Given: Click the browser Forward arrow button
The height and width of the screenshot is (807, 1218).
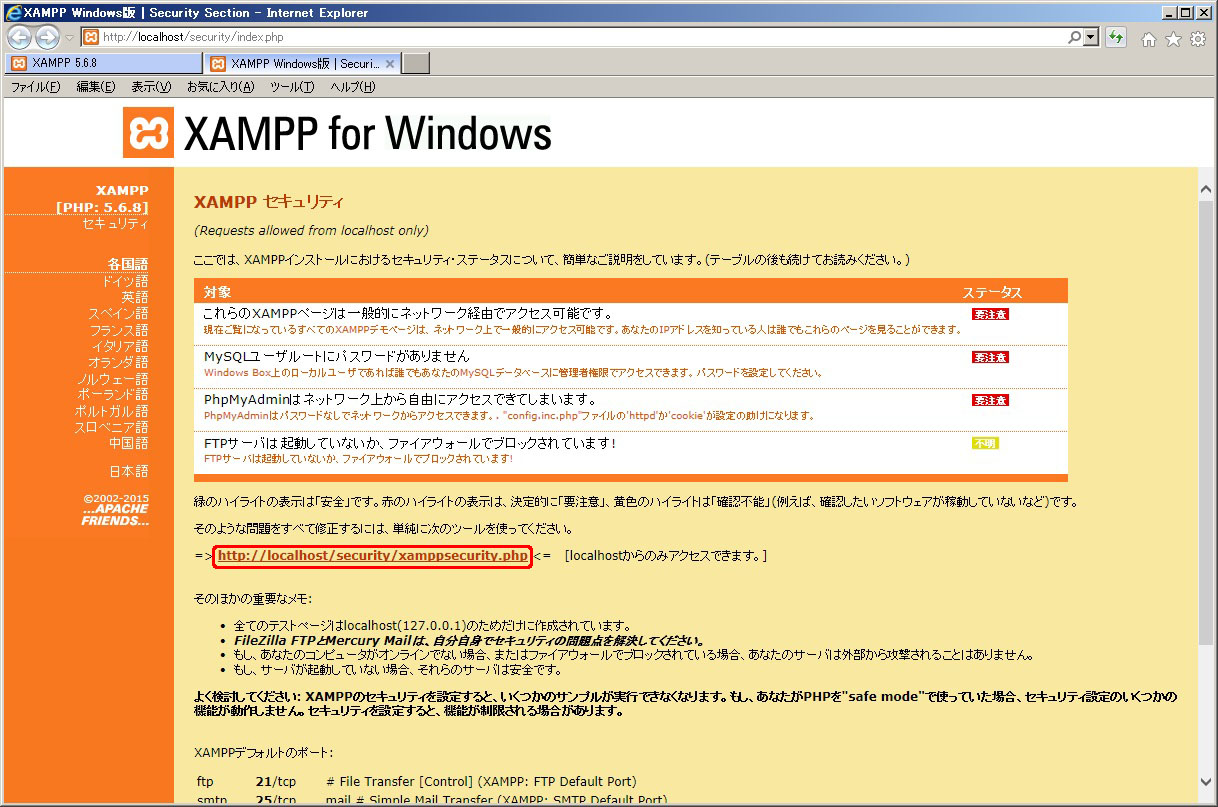Looking at the screenshot, I should click(x=47, y=38).
